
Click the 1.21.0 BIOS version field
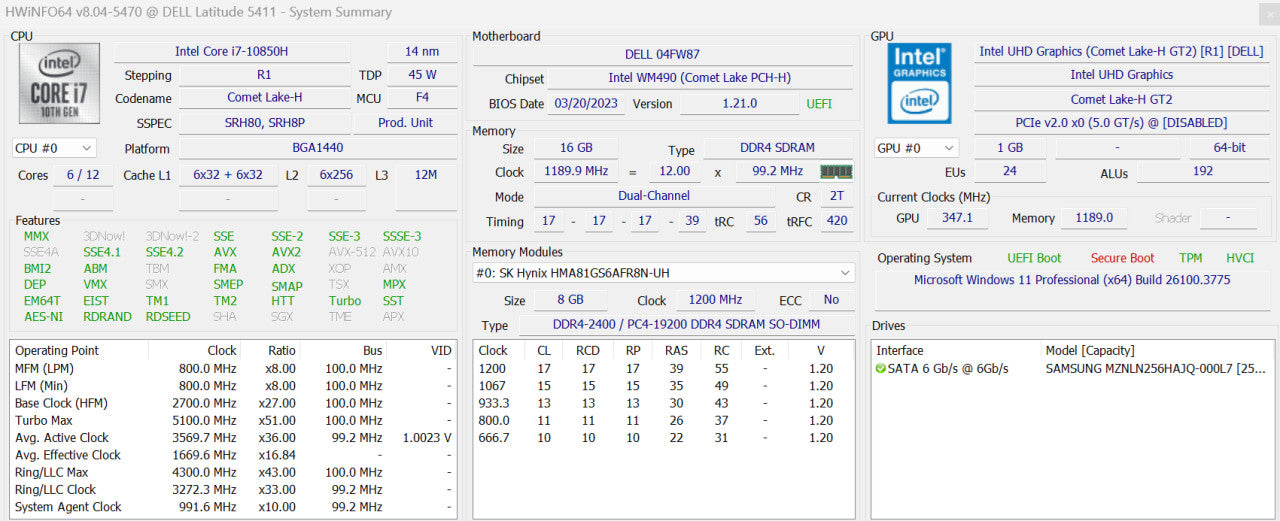pos(740,103)
